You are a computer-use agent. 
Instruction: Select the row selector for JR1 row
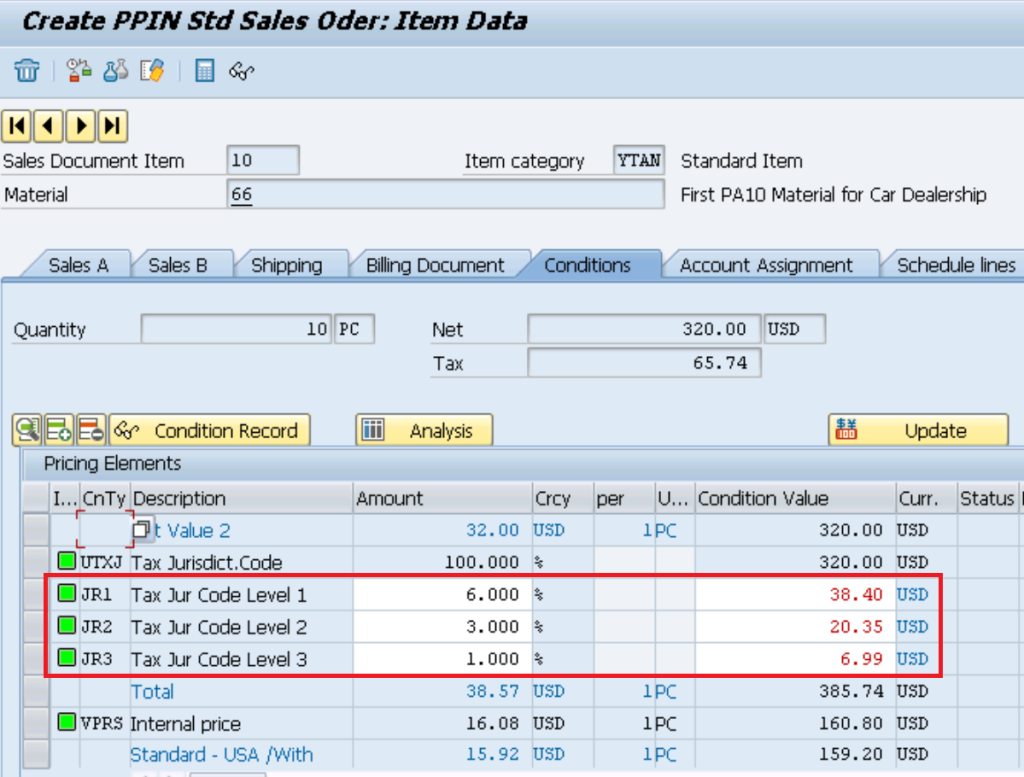tap(34, 595)
